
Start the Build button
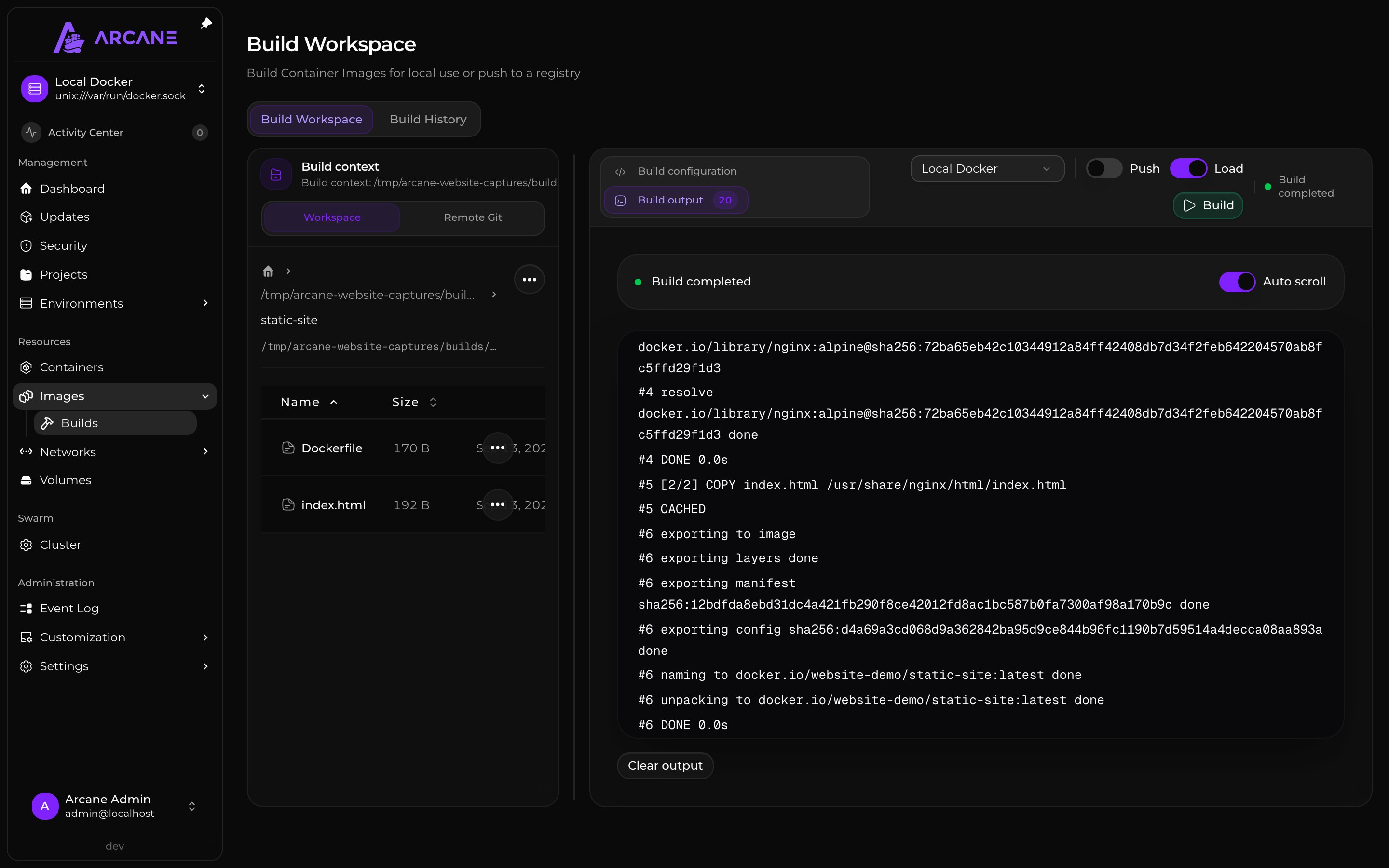coord(1208,205)
